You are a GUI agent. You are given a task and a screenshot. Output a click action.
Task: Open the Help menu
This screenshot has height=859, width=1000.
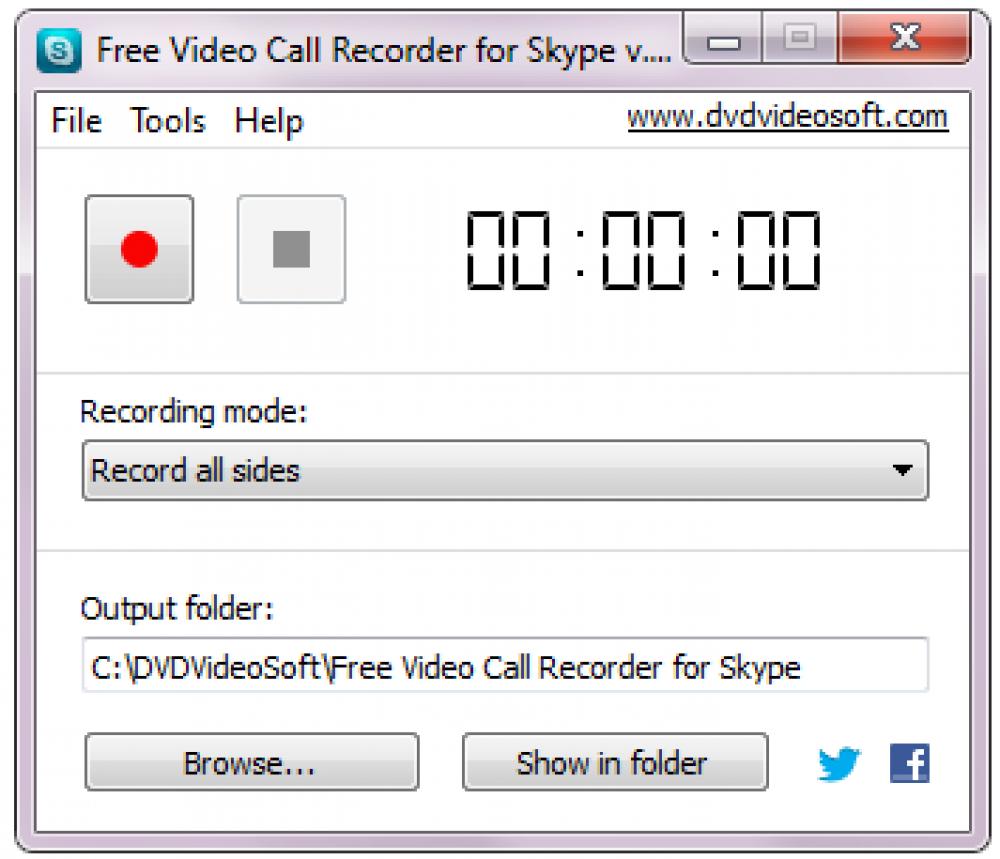pyautogui.click(x=268, y=122)
